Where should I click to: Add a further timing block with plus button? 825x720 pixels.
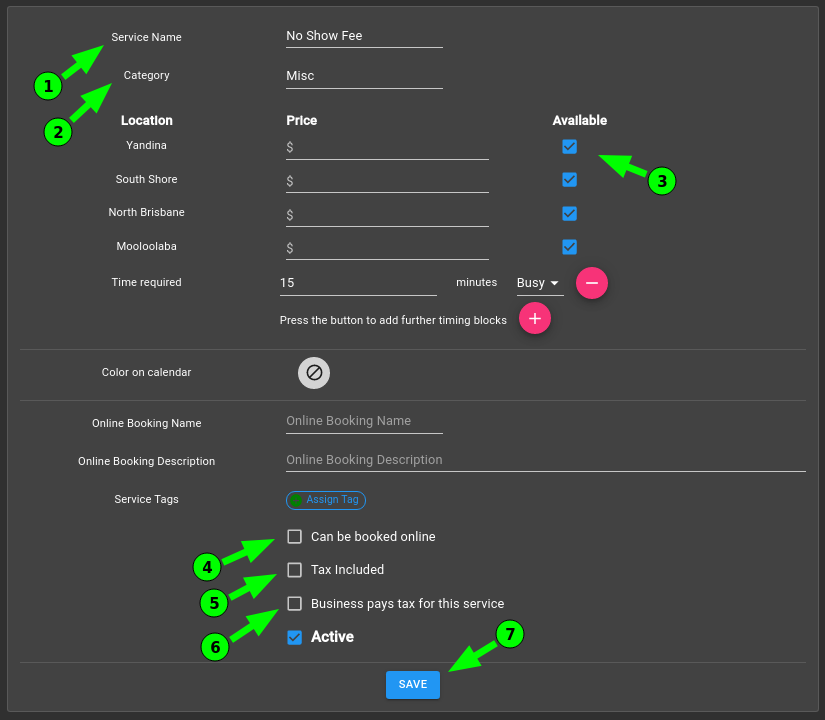pos(535,318)
